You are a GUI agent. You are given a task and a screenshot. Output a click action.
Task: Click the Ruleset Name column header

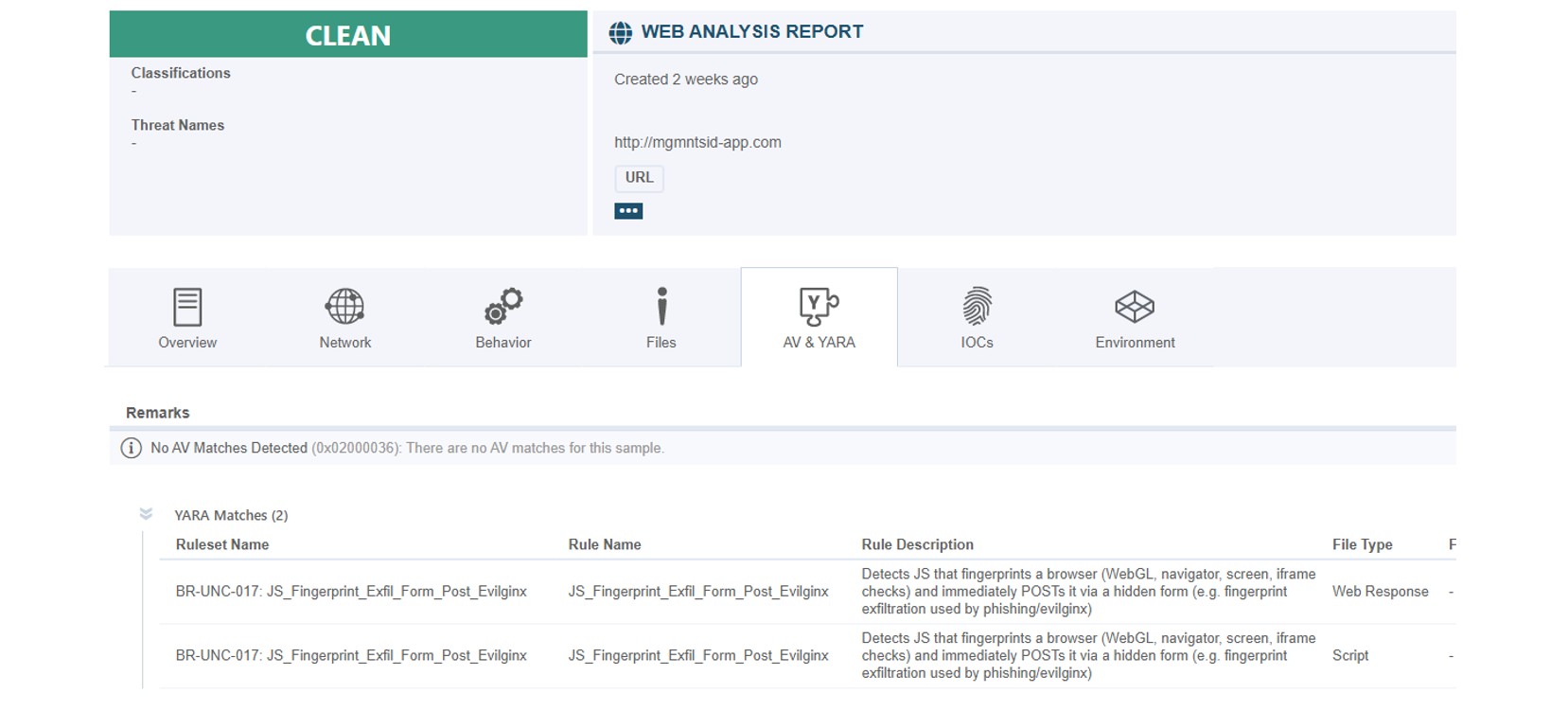click(222, 544)
